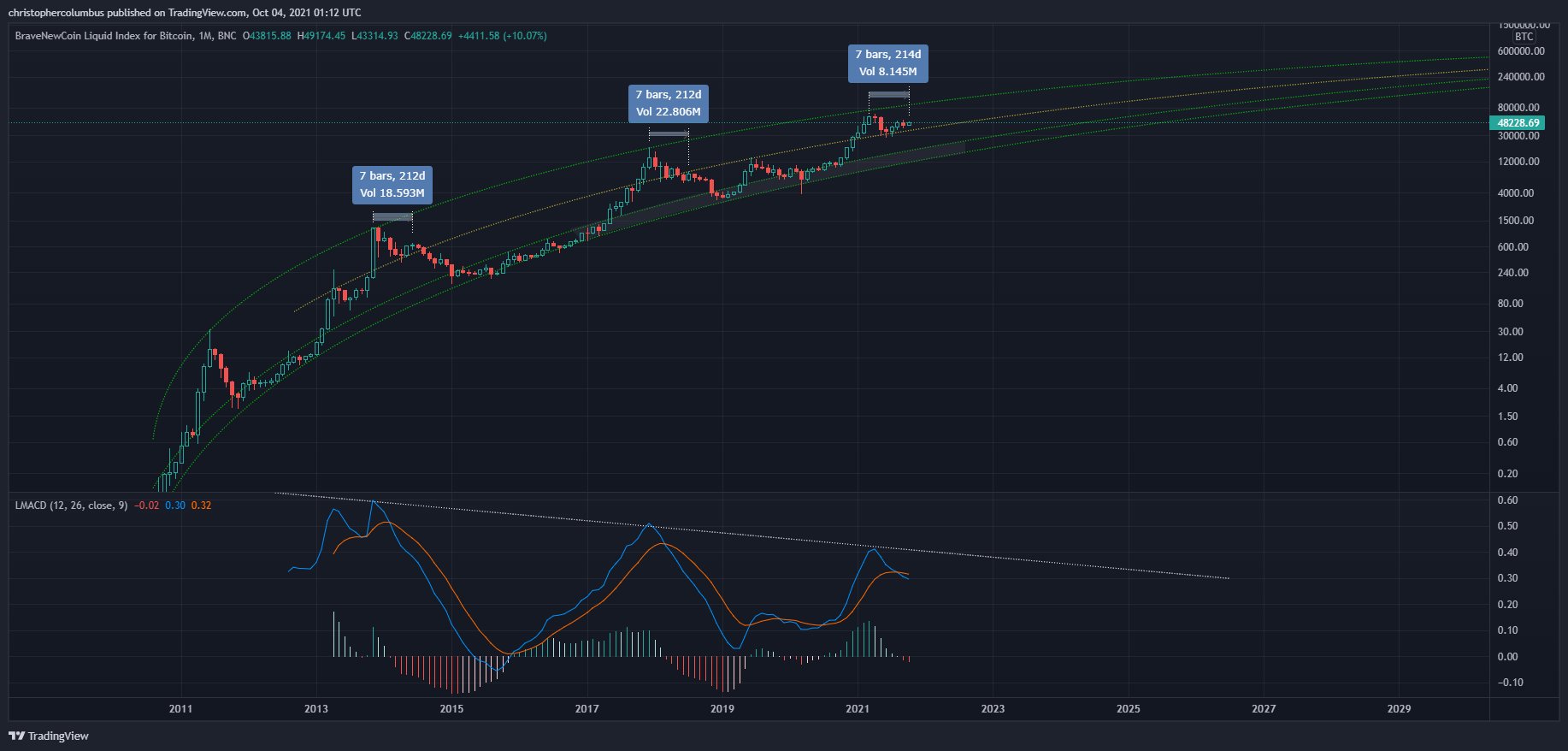Click the current price label 48228.69

[x=1518, y=123]
